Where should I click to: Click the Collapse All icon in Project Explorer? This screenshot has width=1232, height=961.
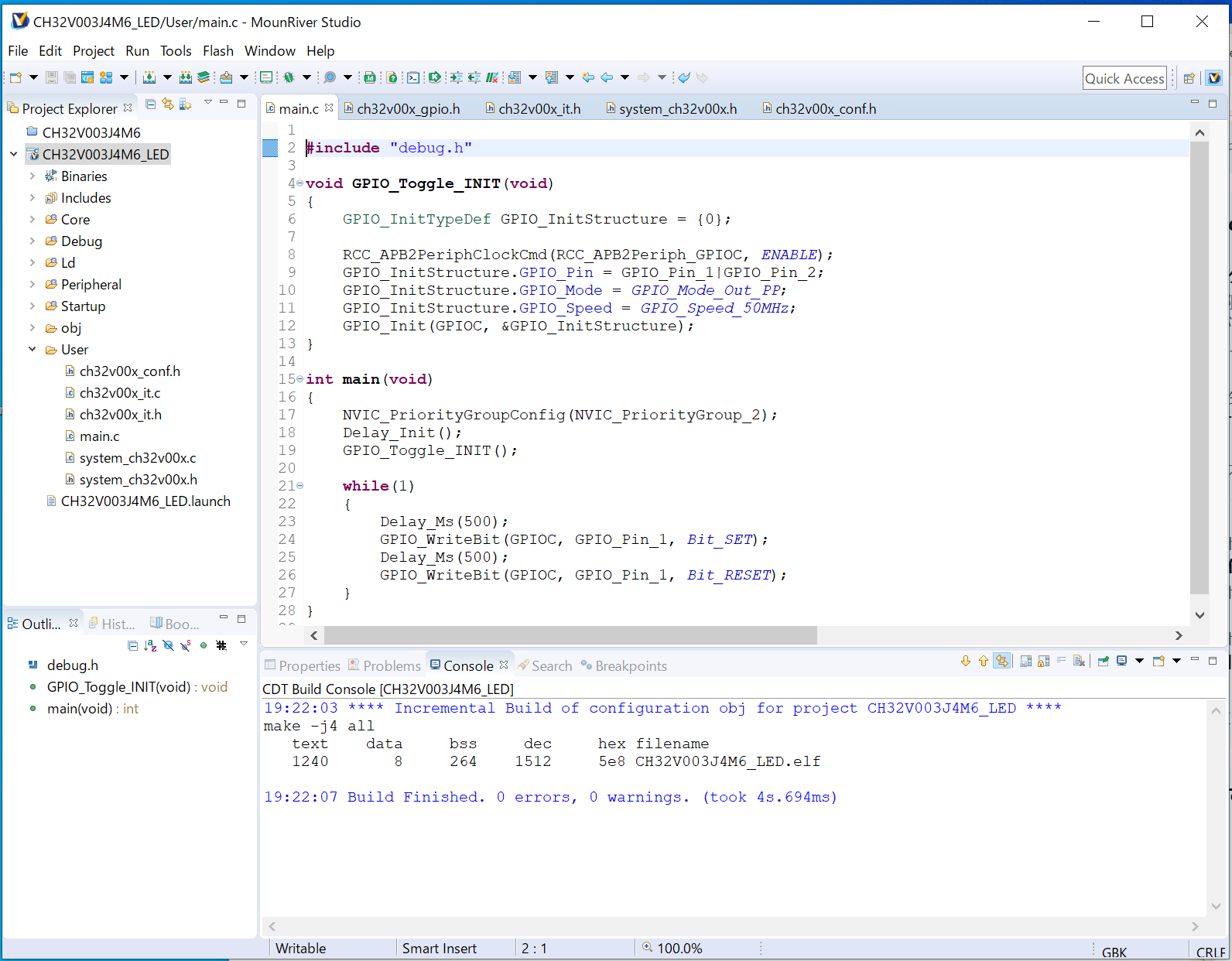[151, 104]
